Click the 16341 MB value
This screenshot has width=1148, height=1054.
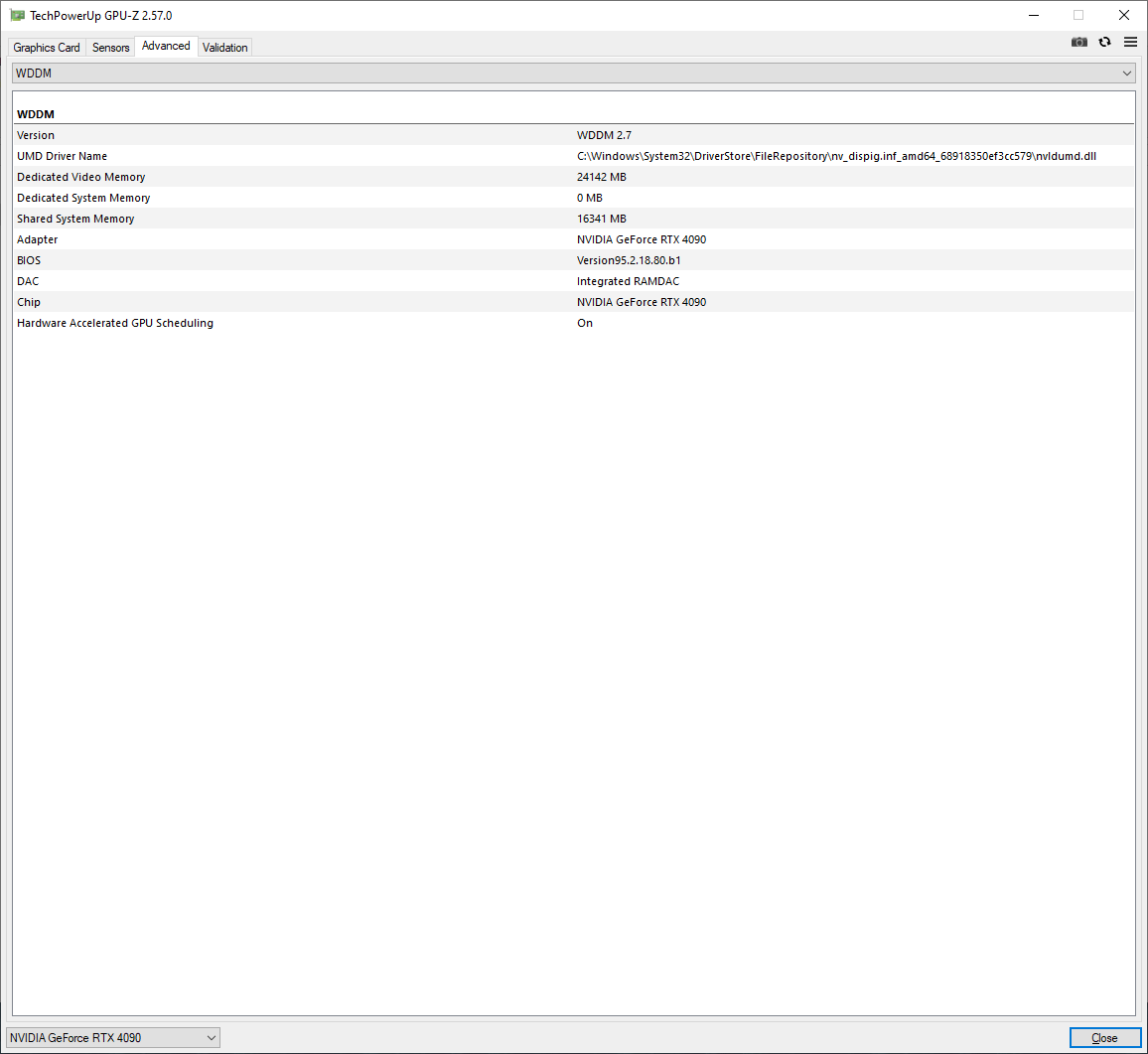(x=602, y=219)
